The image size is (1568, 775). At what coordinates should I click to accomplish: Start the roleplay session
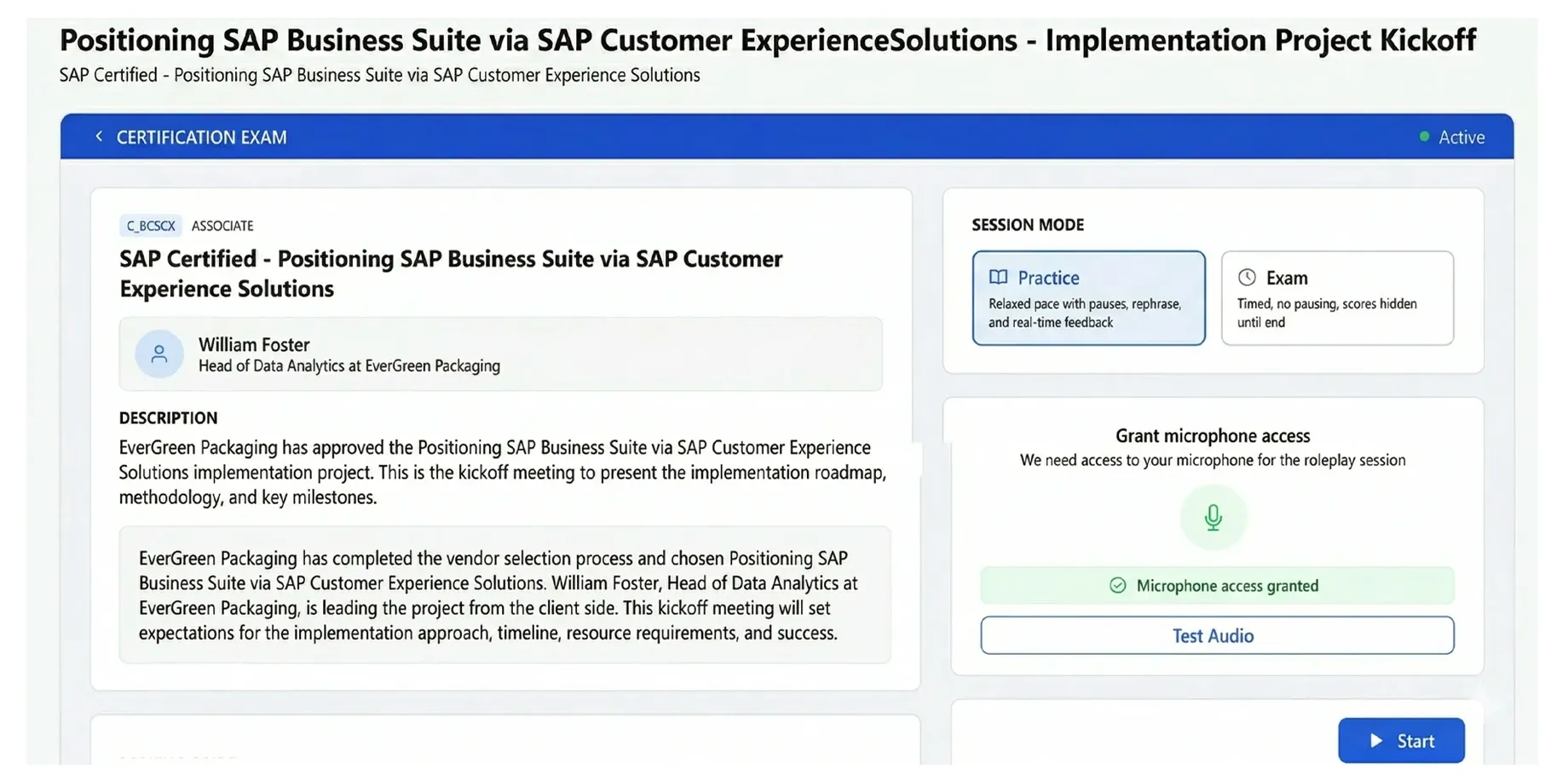click(x=1401, y=741)
